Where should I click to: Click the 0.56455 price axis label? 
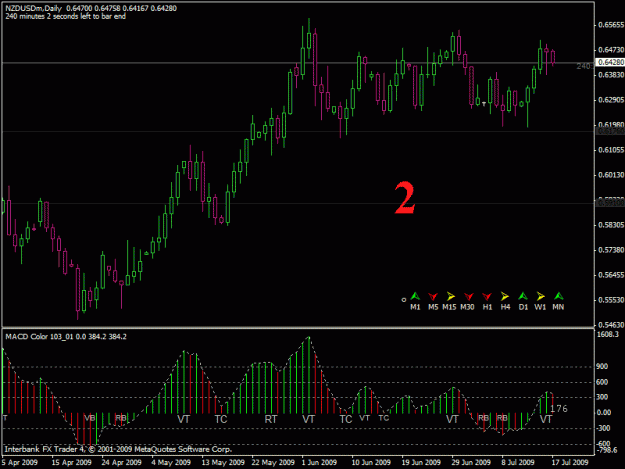[x=611, y=275]
